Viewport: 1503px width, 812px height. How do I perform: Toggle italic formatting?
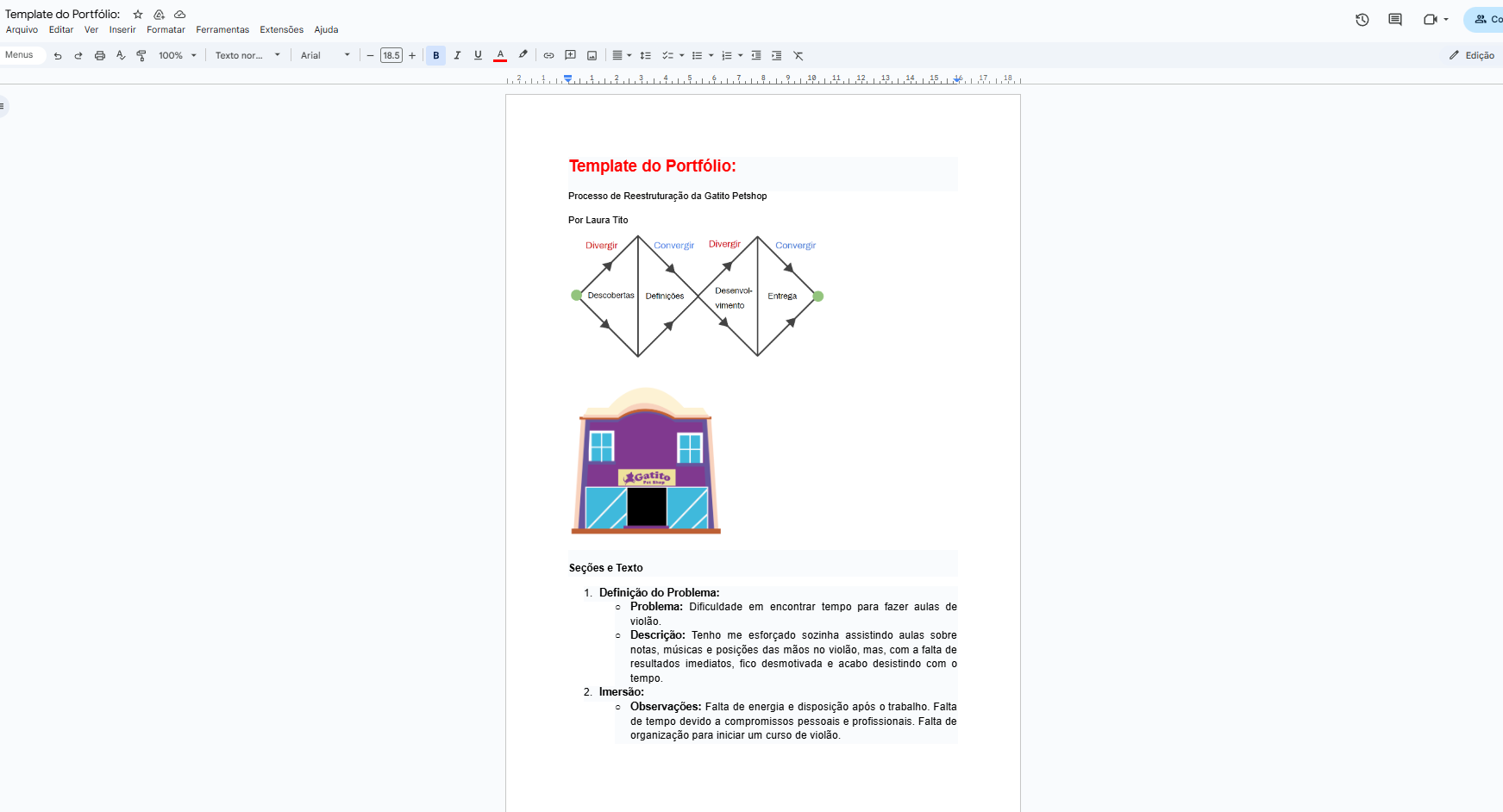457,55
